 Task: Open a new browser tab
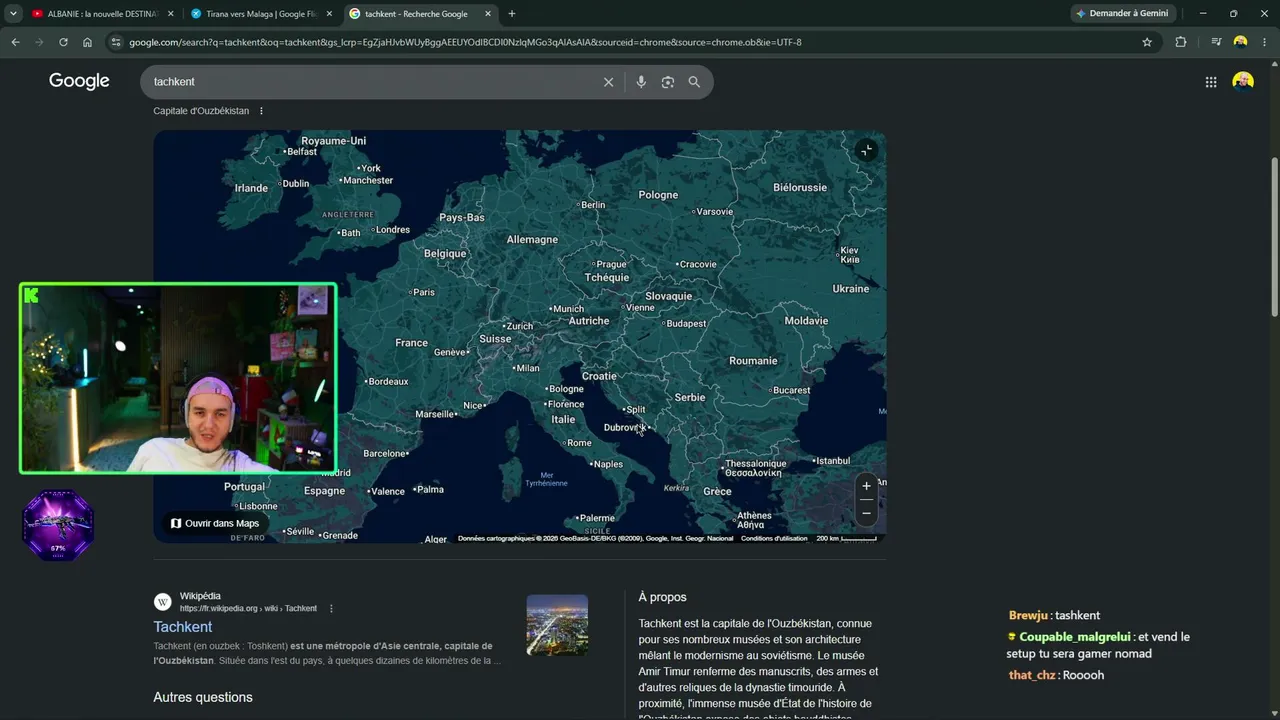pyautogui.click(x=512, y=14)
